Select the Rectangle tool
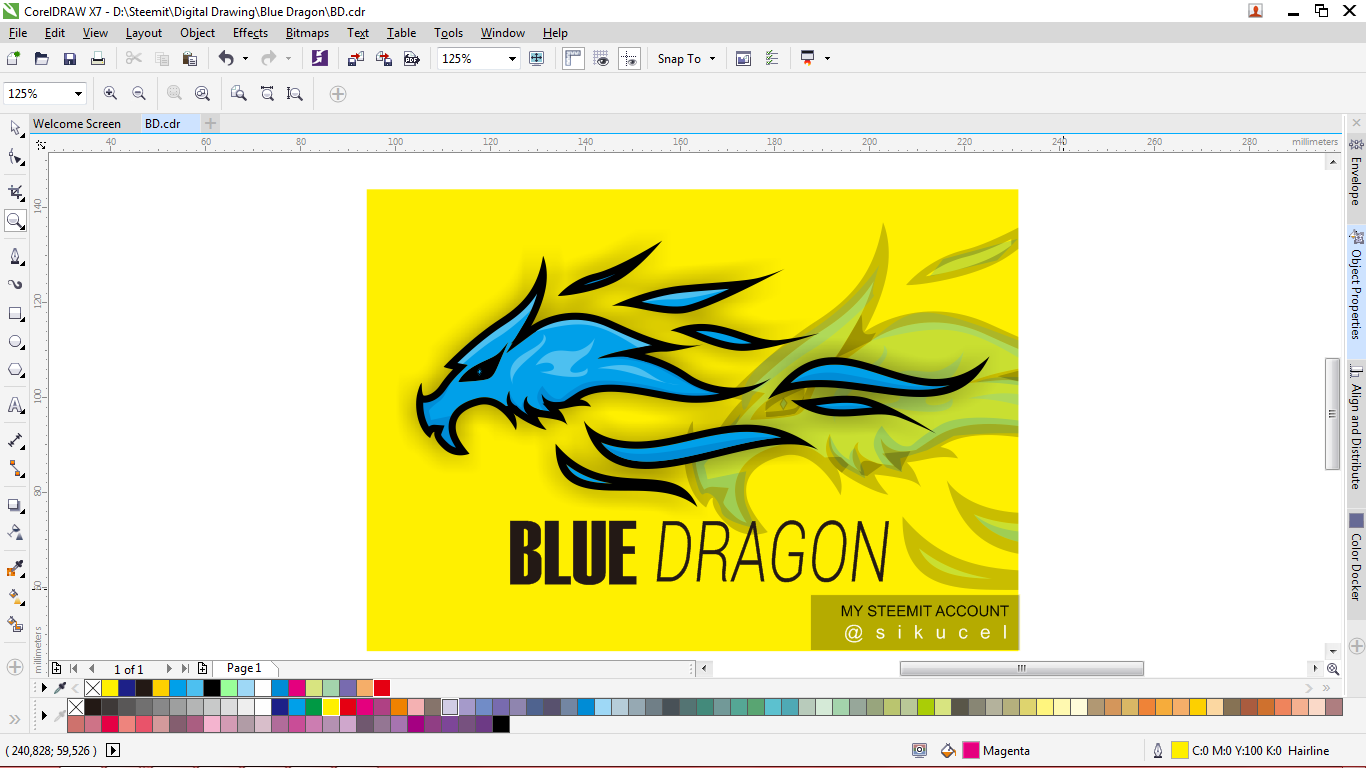Screen dimensions: 1366x768 (x=15, y=314)
